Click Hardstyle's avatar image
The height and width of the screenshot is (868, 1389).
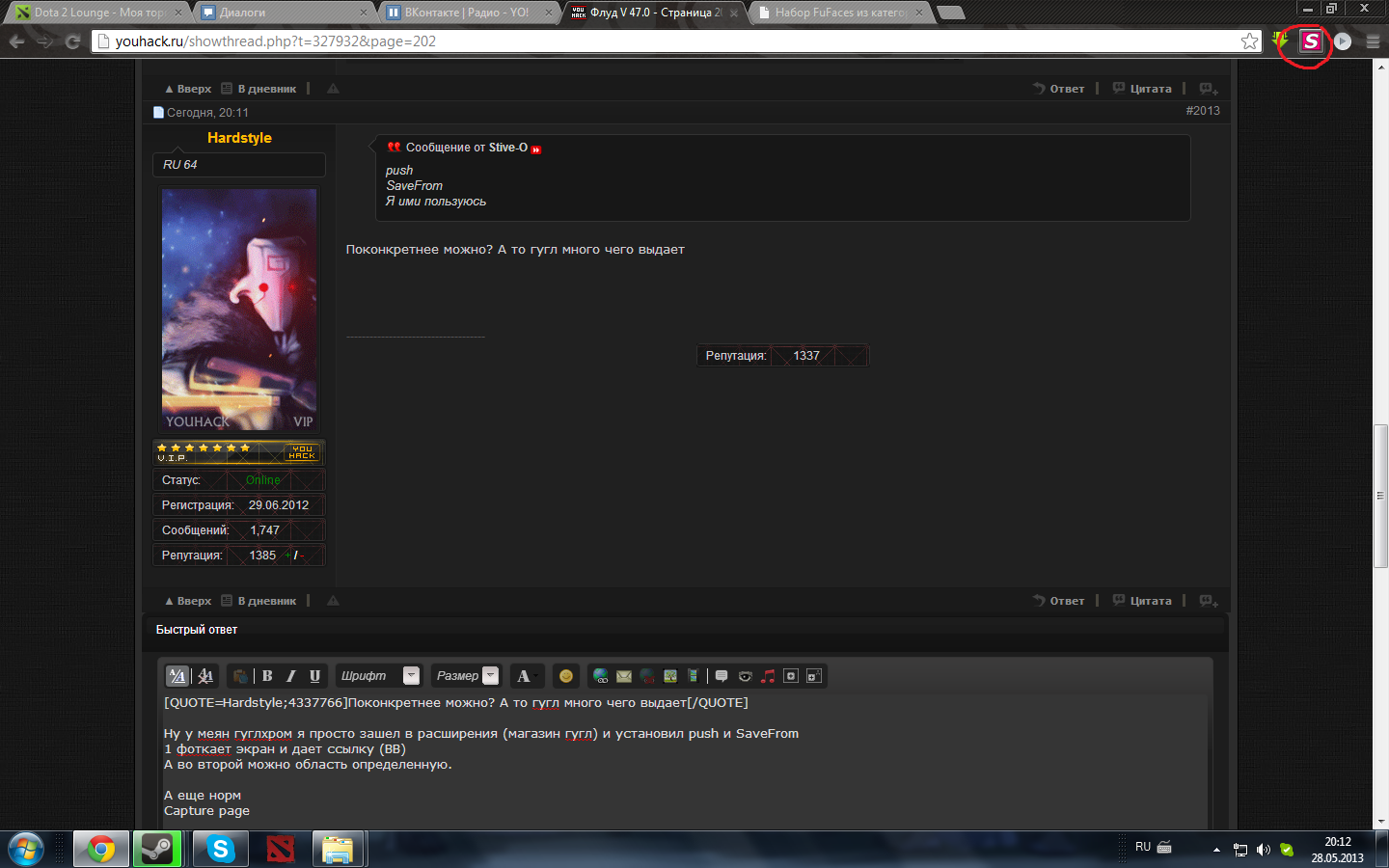point(239,310)
